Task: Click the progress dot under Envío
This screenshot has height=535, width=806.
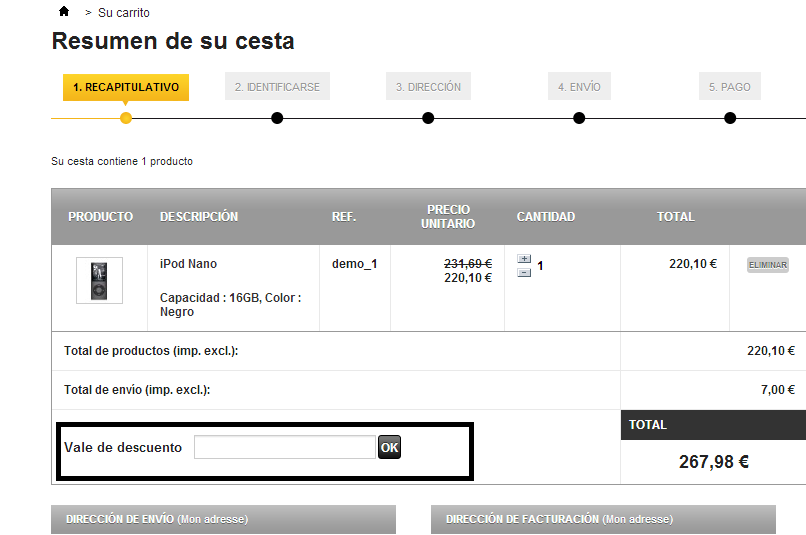Action: [x=579, y=118]
